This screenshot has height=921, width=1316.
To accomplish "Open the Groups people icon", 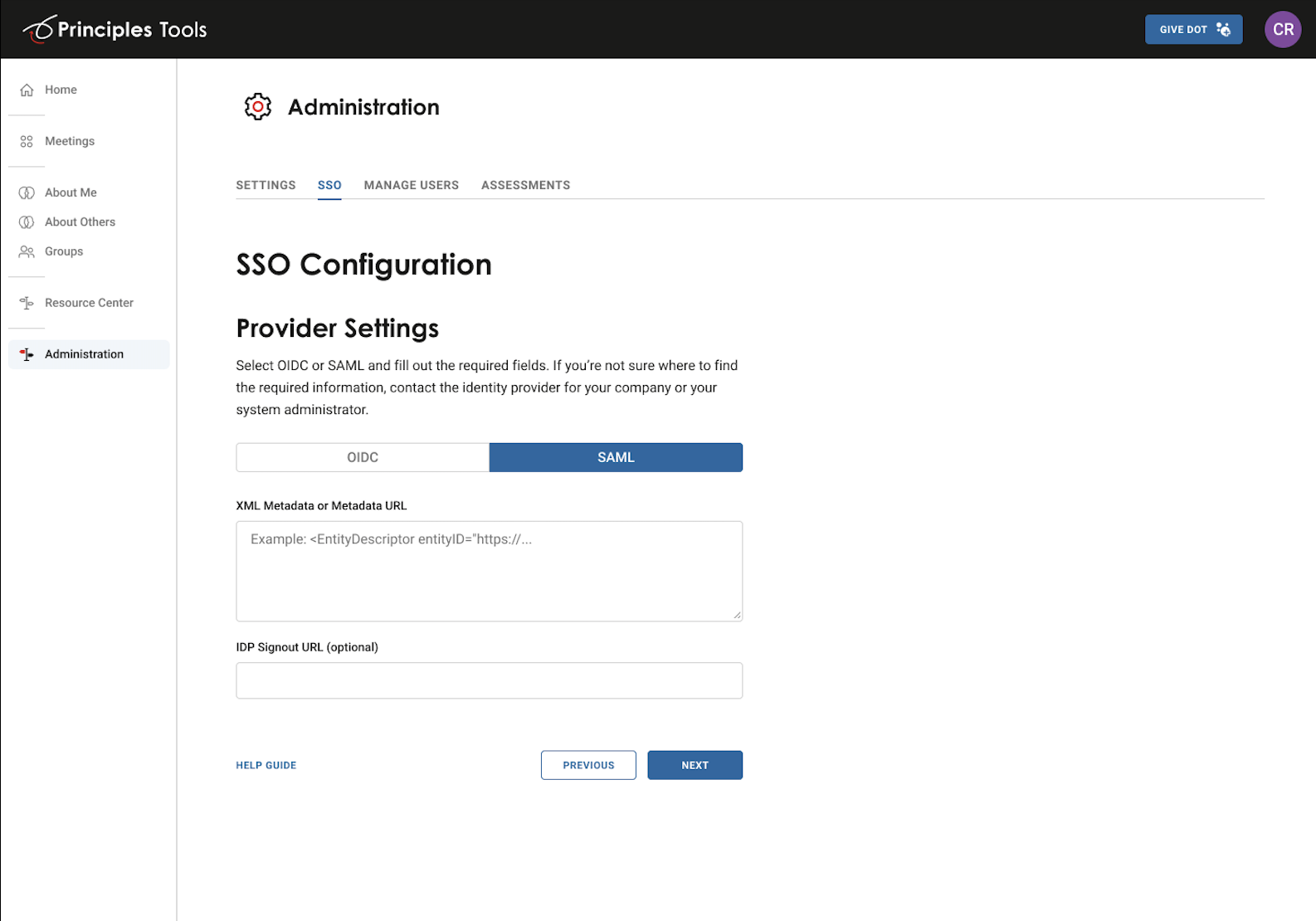I will [x=27, y=251].
